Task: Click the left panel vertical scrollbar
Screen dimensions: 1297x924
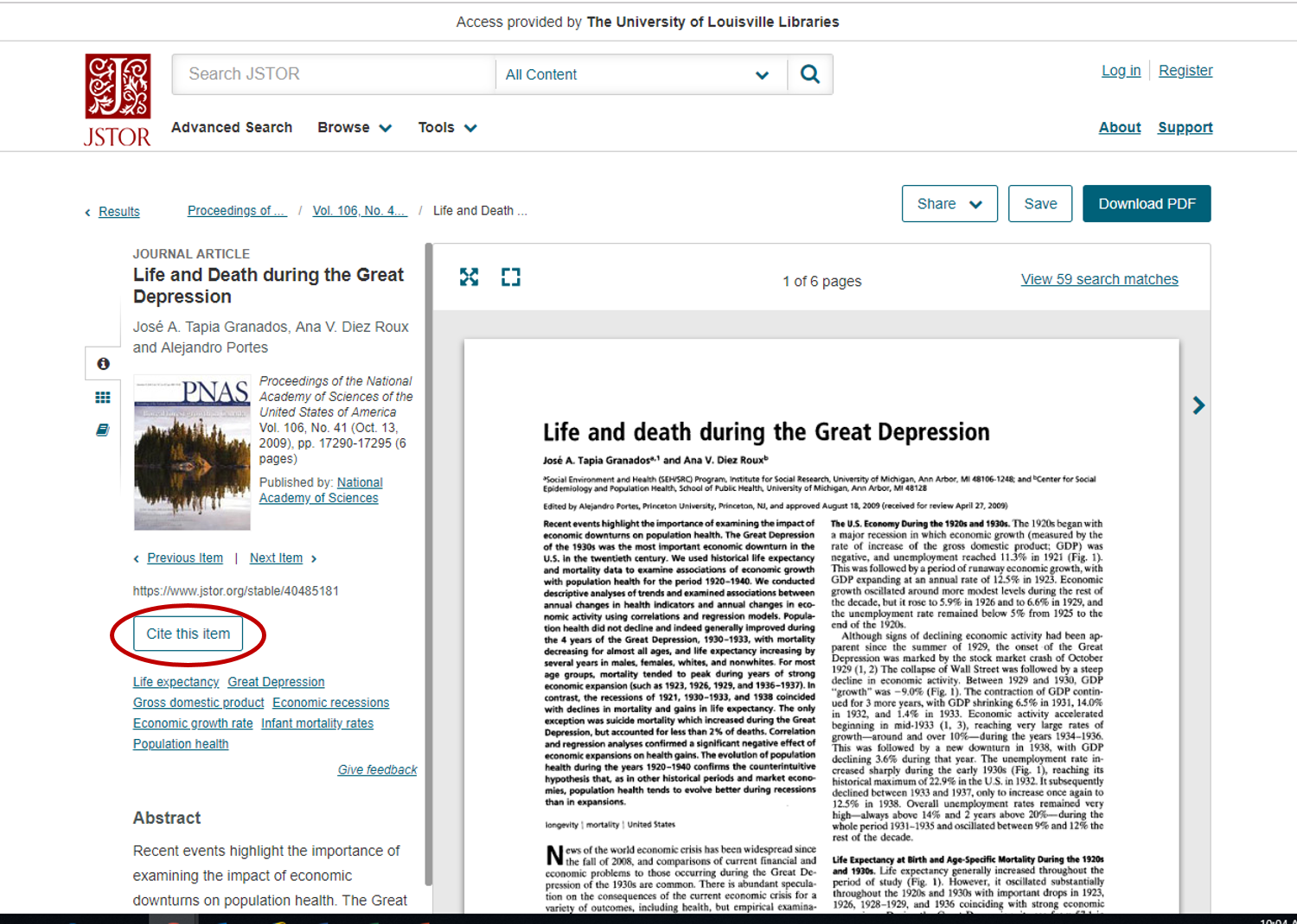Action: point(428,564)
